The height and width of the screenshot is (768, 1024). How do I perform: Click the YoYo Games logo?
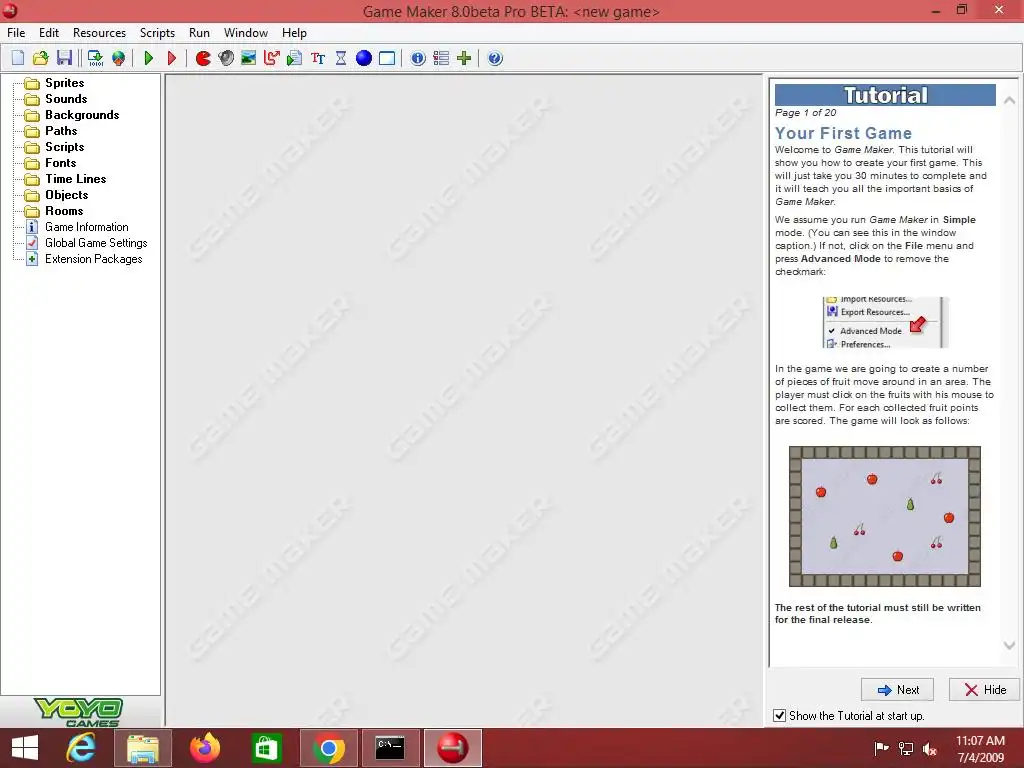coord(78,712)
